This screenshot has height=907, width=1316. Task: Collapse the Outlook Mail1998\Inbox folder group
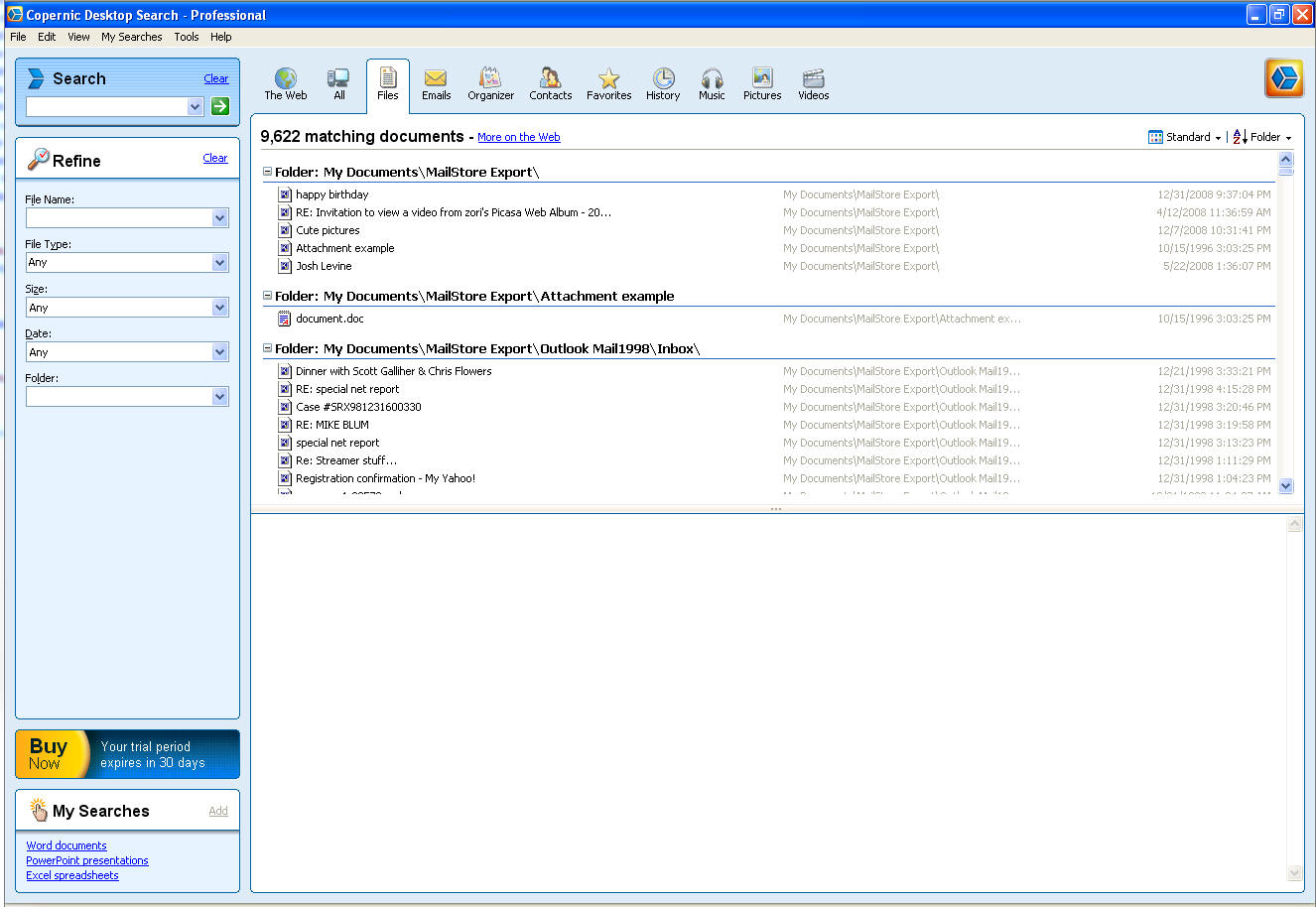[268, 348]
